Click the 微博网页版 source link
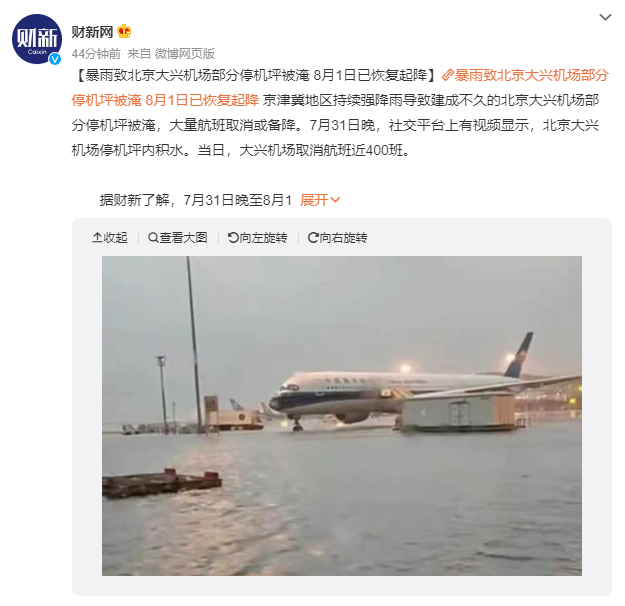 pyautogui.click(x=185, y=53)
